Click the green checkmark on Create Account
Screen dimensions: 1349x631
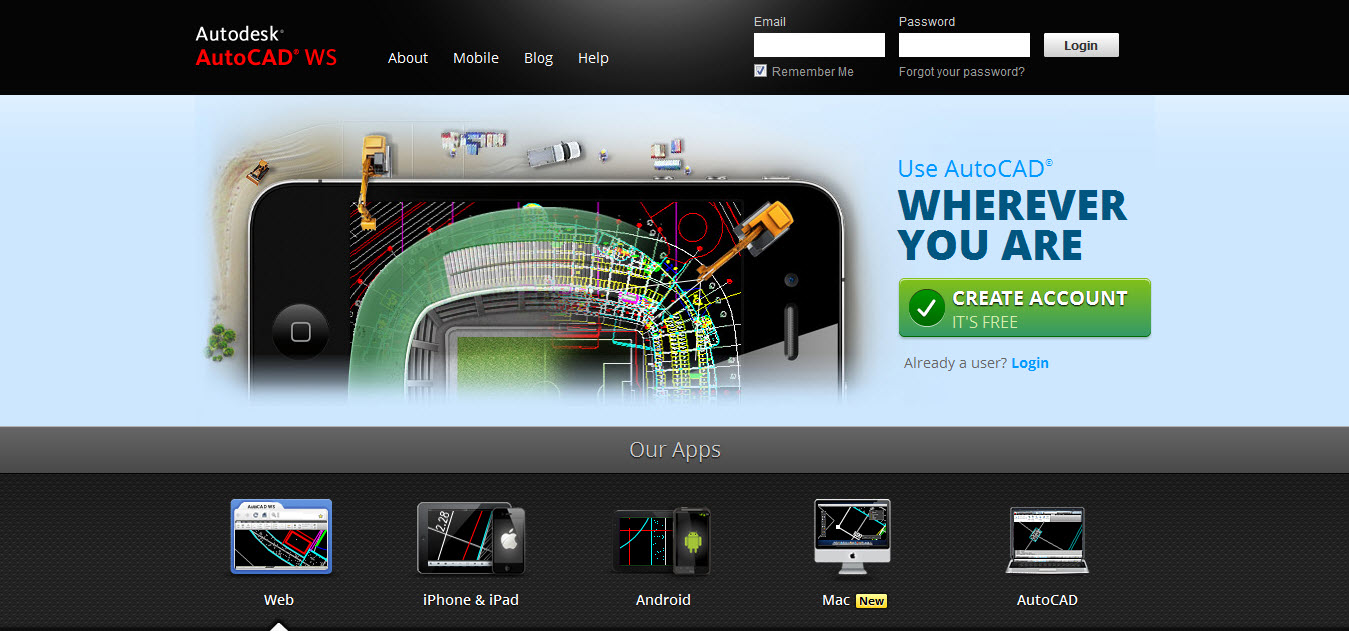[926, 309]
